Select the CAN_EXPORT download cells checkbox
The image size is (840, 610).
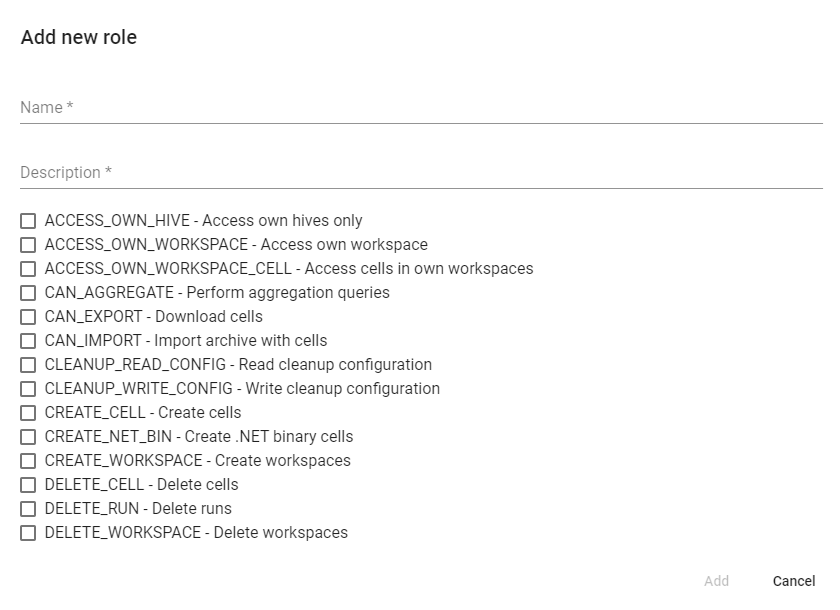pyautogui.click(x=28, y=317)
